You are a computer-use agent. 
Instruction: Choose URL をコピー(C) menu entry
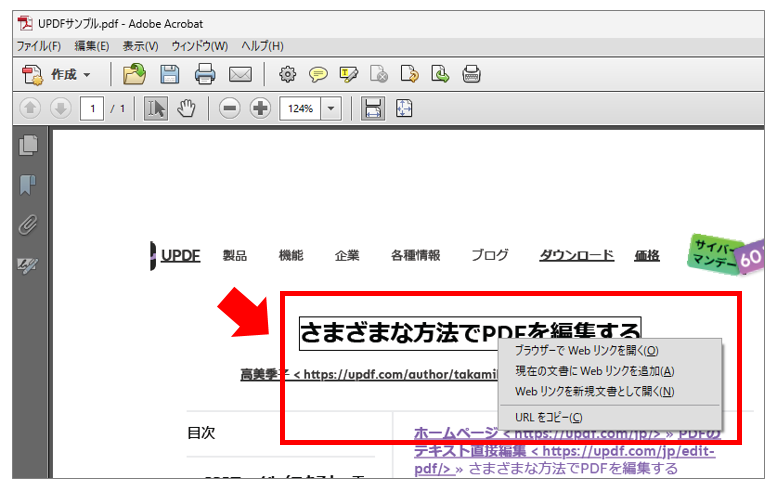(610, 417)
